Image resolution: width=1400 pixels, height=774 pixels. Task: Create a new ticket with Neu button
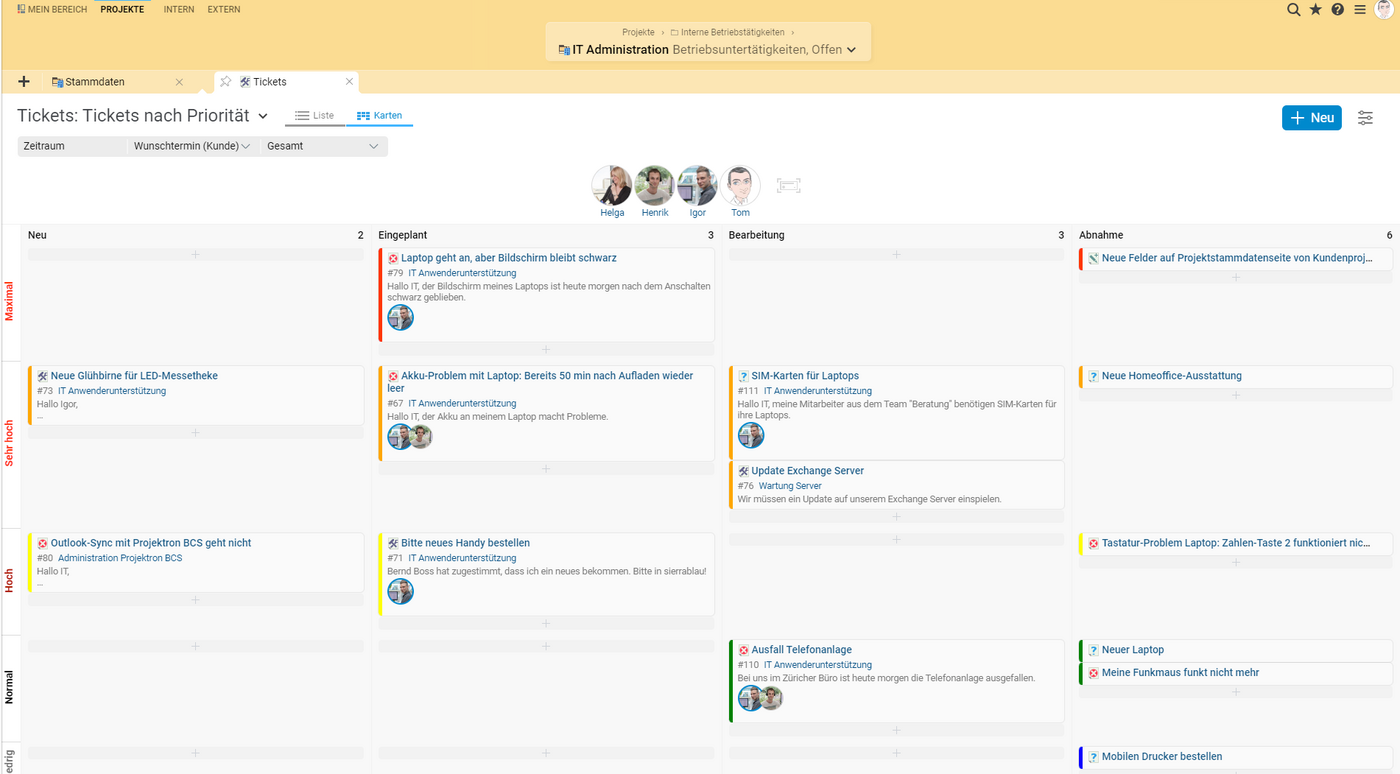[1312, 118]
